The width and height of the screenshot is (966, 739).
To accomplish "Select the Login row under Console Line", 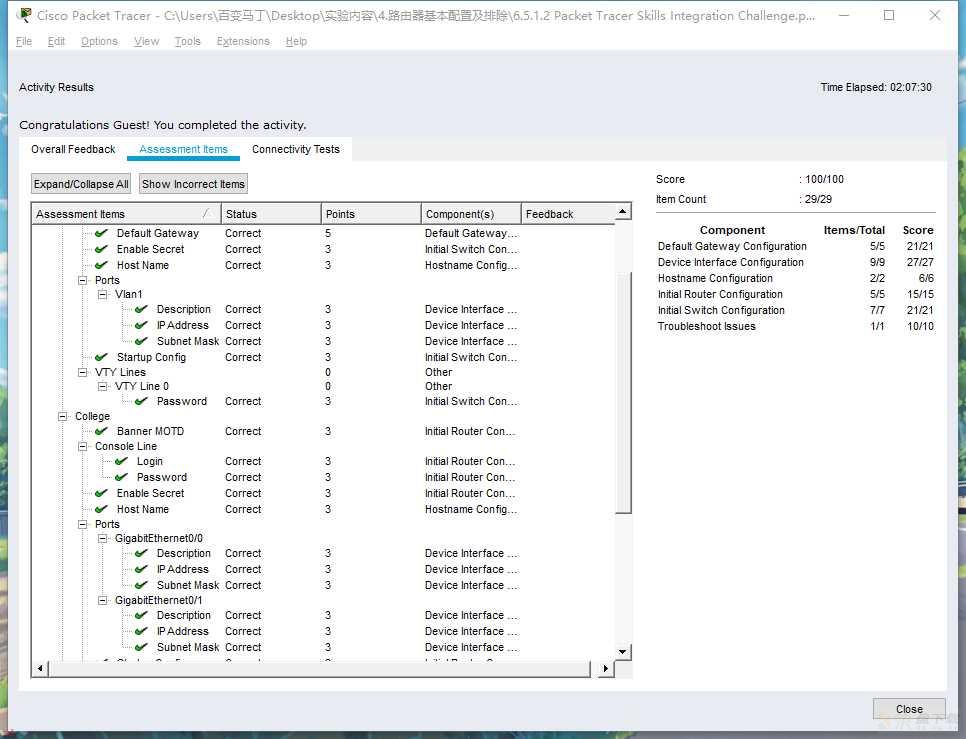I will tap(323, 461).
